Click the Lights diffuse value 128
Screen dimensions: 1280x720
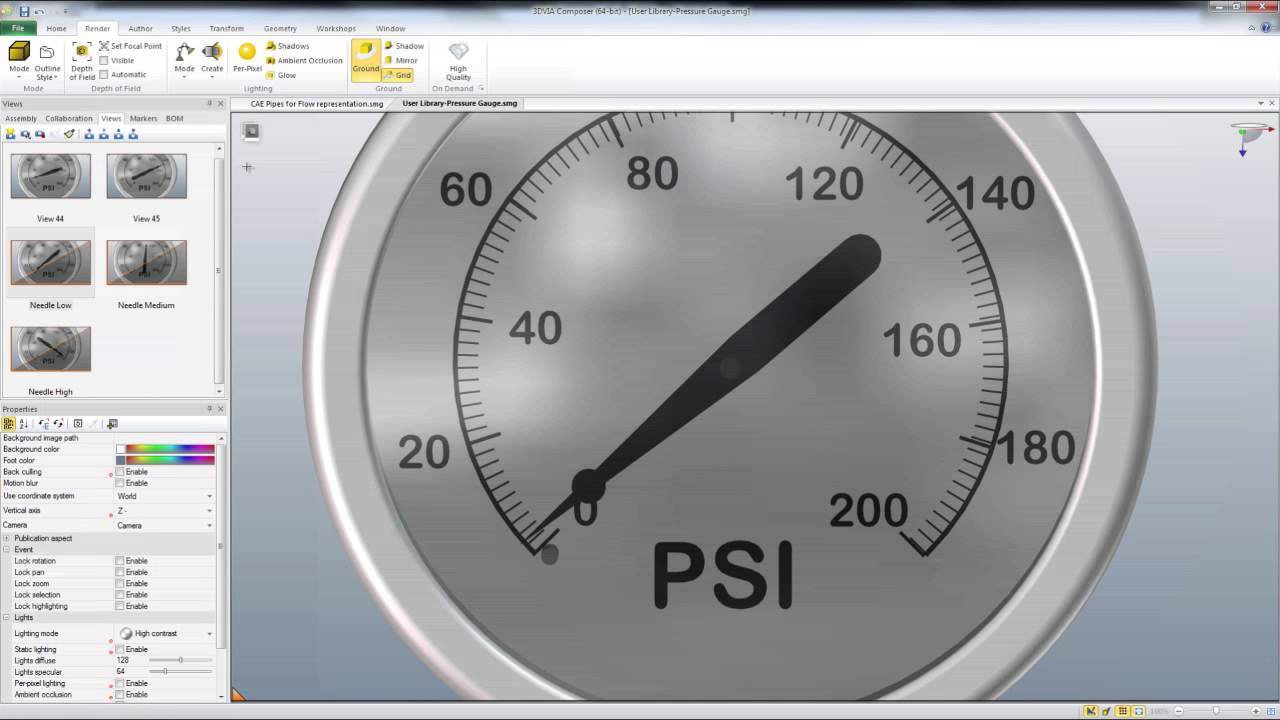click(x=123, y=661)
